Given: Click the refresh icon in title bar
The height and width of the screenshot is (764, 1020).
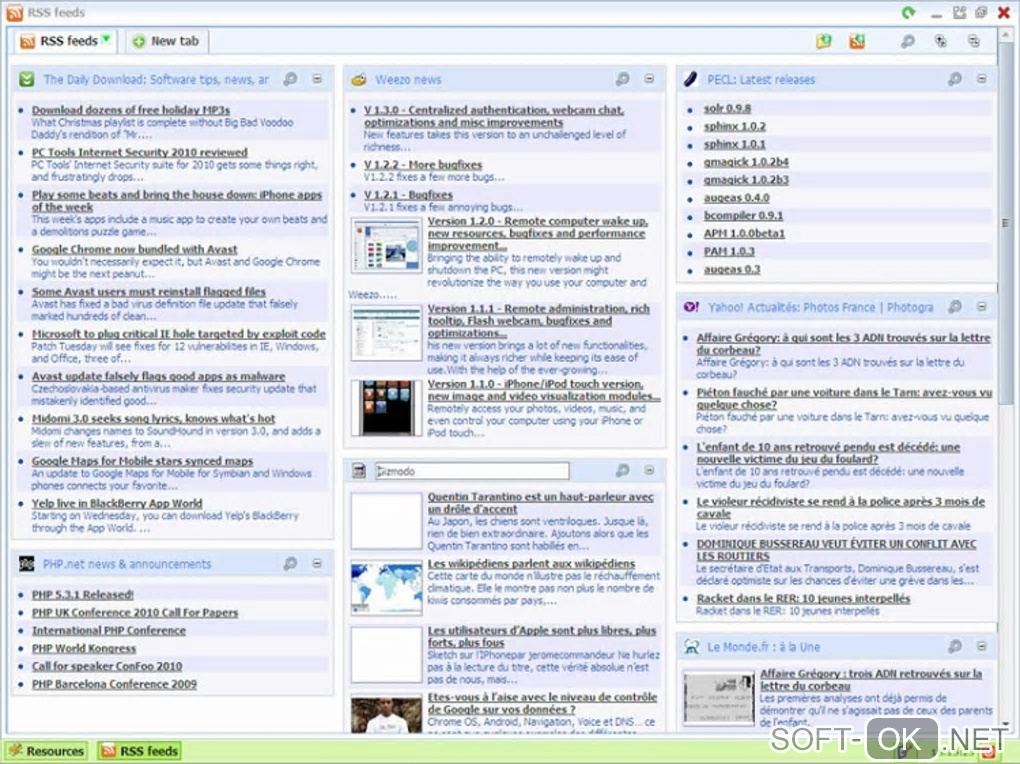Looking at the screenshot, I should [x=909, y=12].
